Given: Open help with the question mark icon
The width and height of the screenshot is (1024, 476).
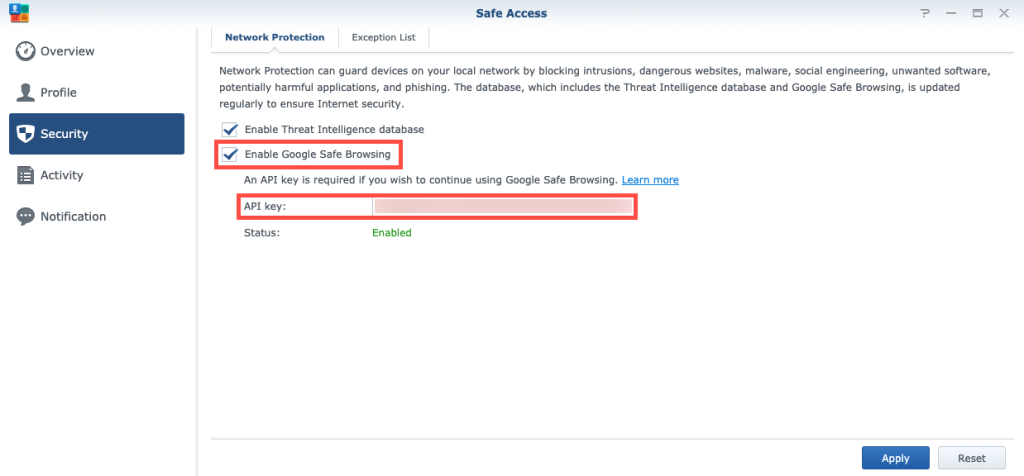Looking at the screenshot, I should (925, 13).
